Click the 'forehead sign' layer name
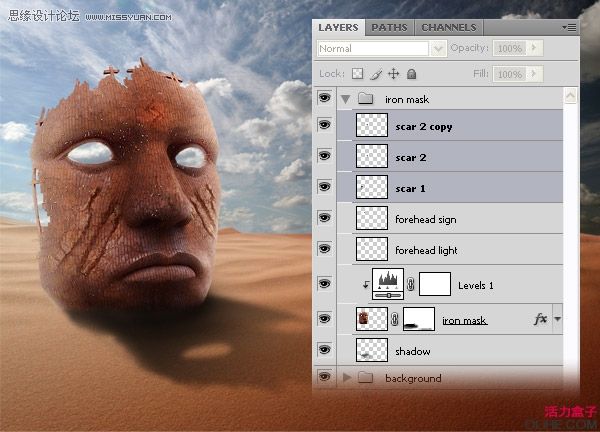 point(426,219)
